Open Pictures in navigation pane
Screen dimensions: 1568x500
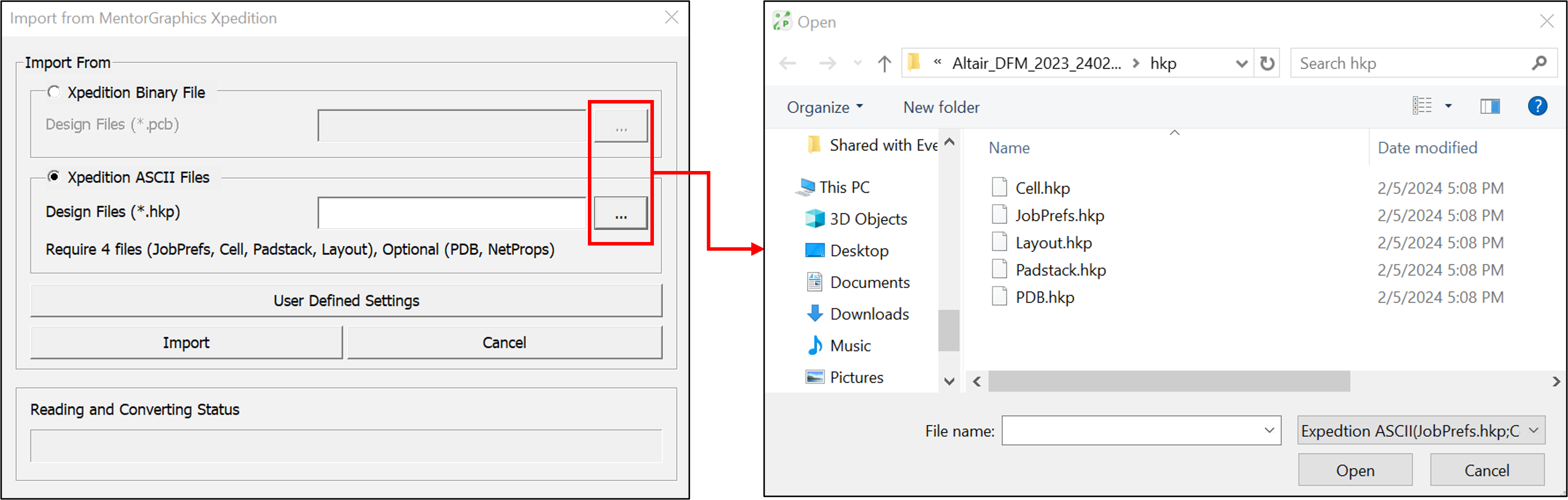click(x=844, y=376)
